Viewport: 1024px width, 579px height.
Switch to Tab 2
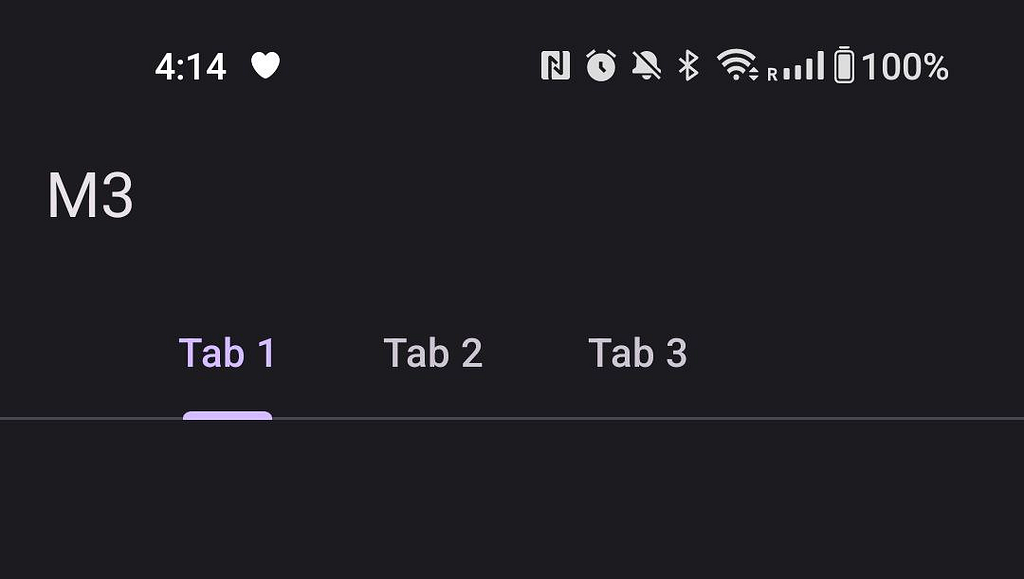click(x=433, y=353)
